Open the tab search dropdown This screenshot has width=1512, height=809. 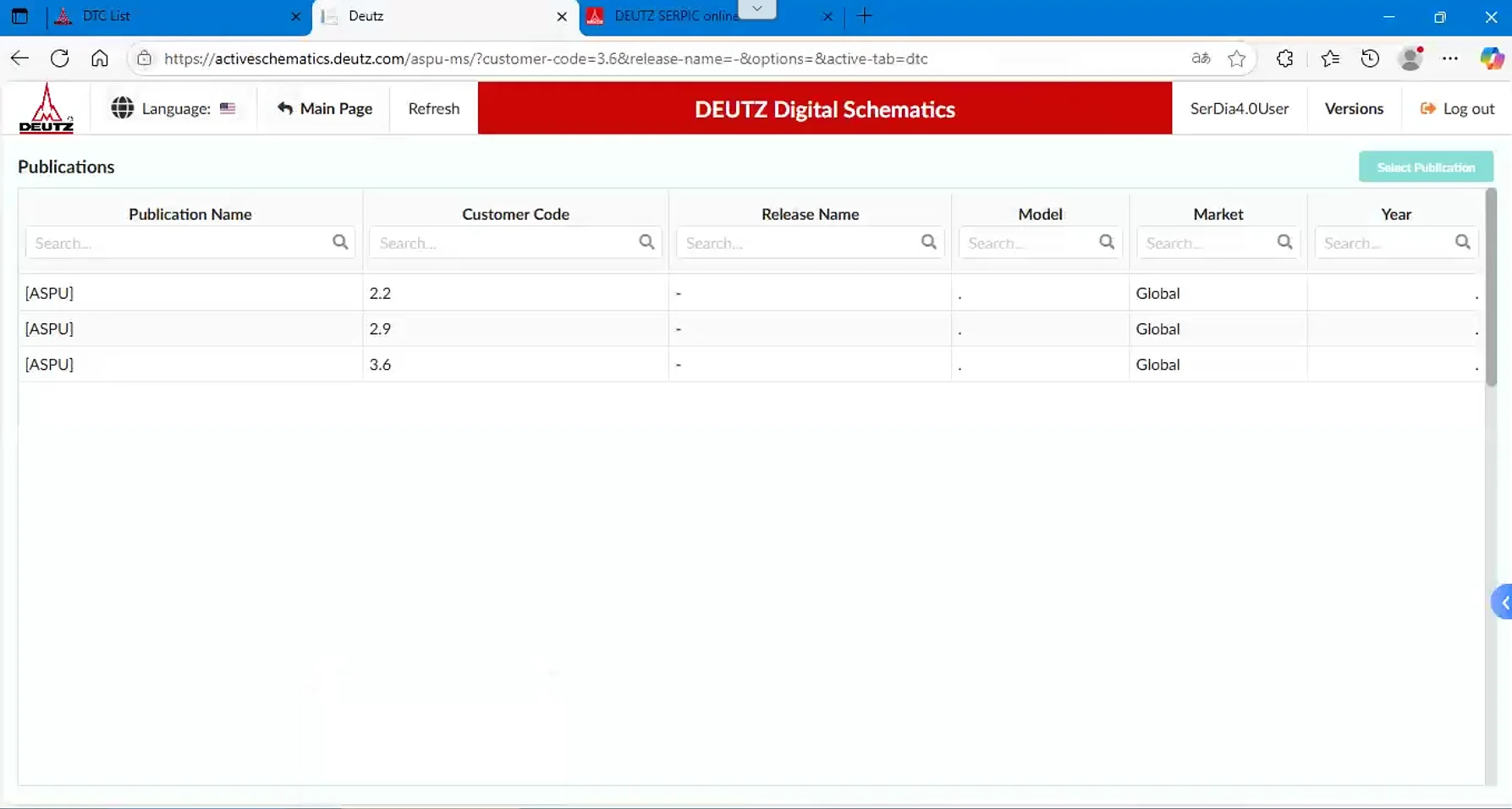757,8
